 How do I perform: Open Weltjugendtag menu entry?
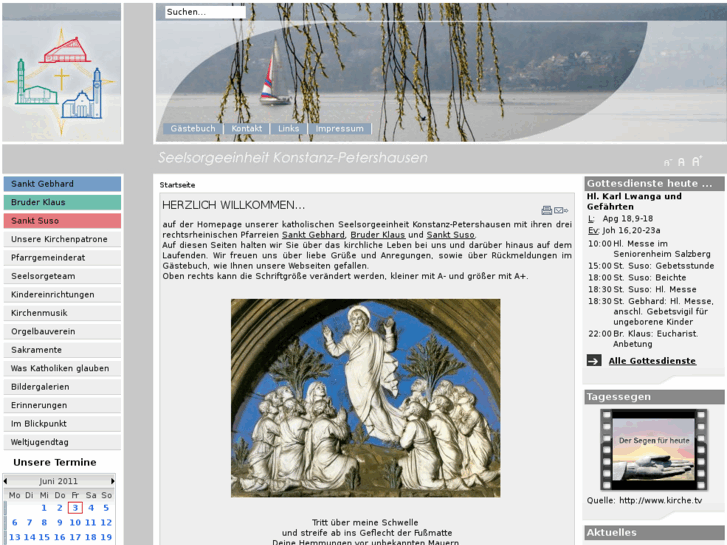point(62,442)
